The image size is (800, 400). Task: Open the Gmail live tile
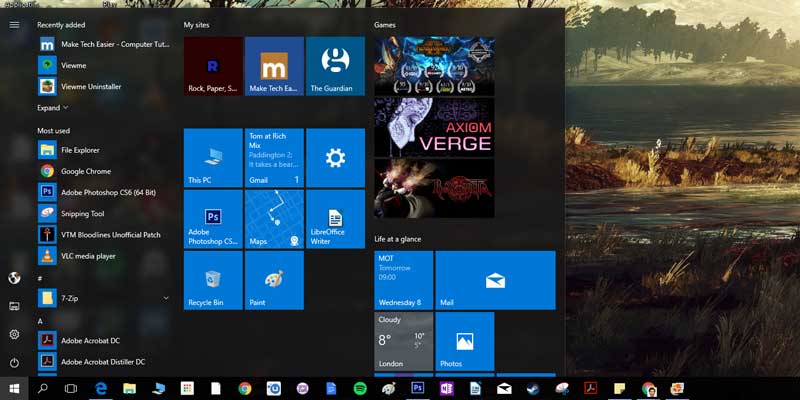click(x=274, y=158)
